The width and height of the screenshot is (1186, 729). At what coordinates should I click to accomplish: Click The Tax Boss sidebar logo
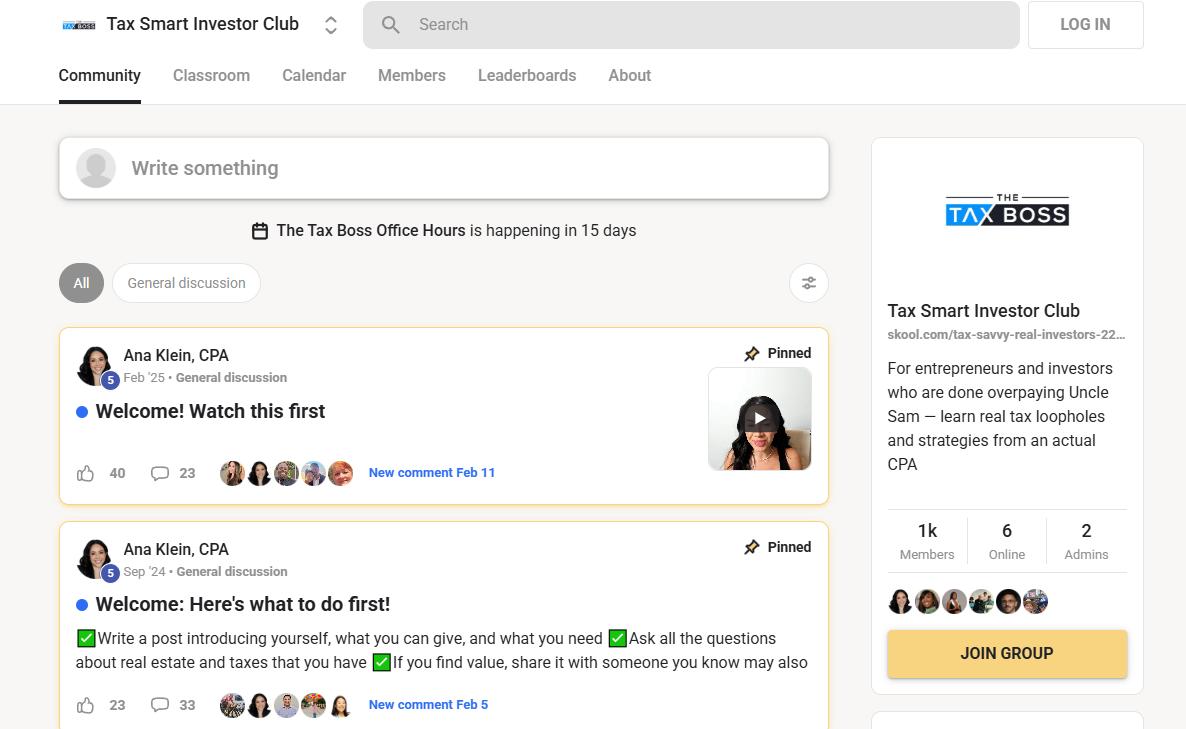pos(1007,210)
